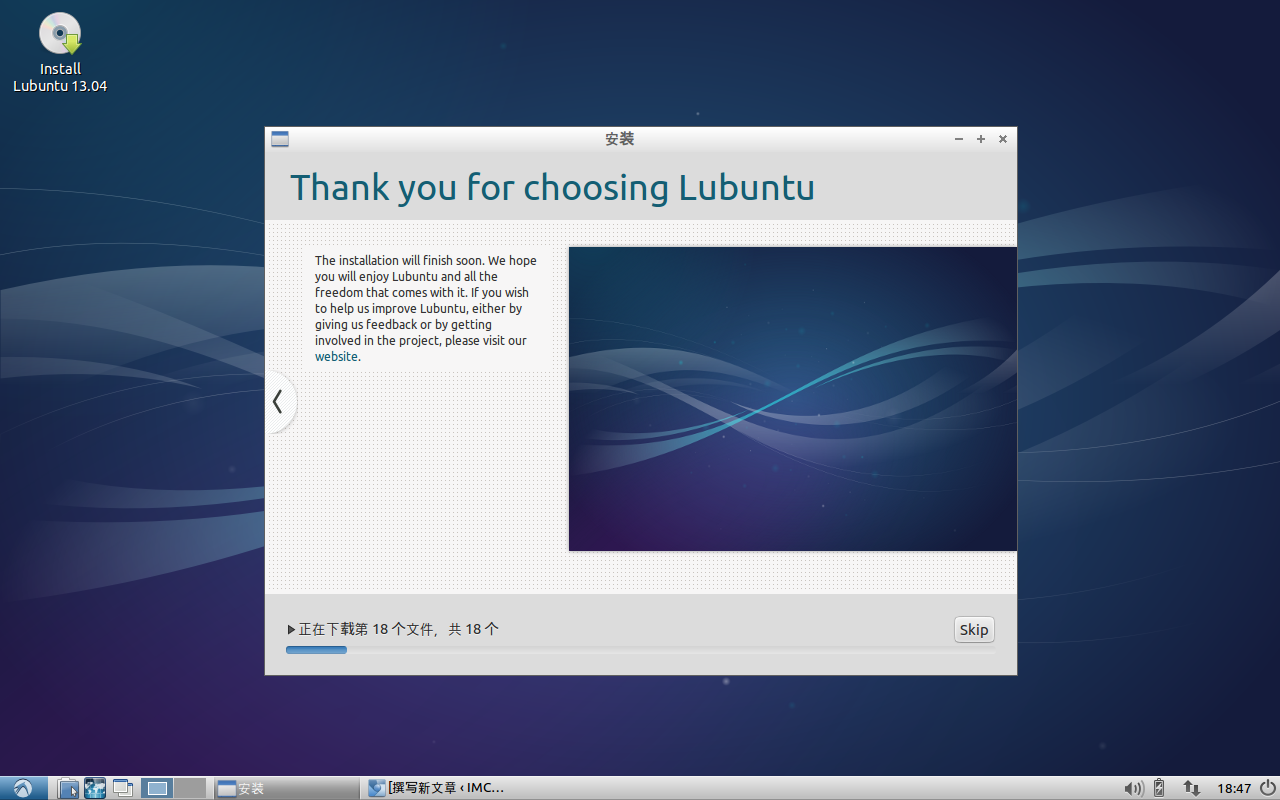Open the Lubuntu start menu in taskbar
Screen dimensions: 1280x800
tap(23, 788)
